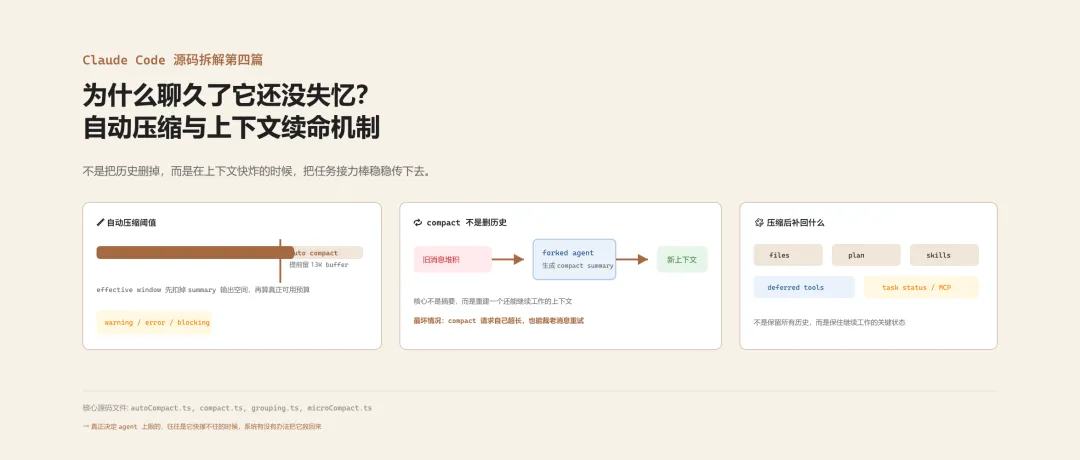This screenshot has width=1080, height=460.
Task: Click the pencil icon beside 自动压缩阈值
Action: point(101,223)
